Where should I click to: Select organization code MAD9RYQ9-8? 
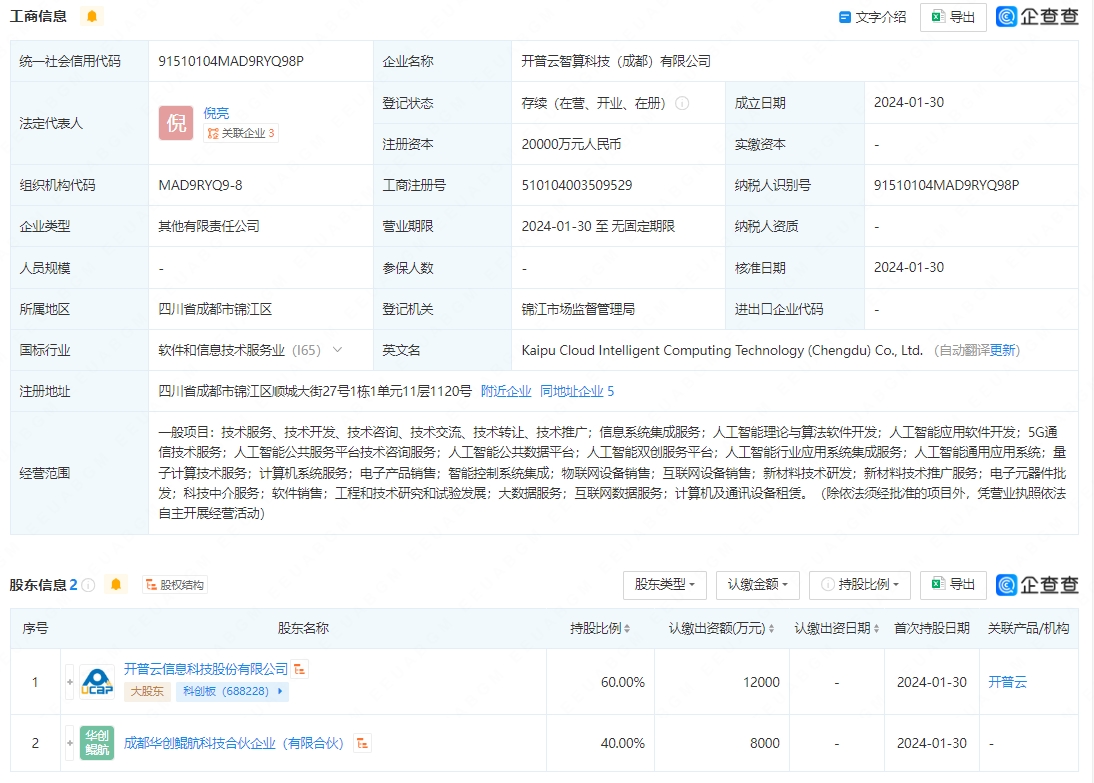[x=200, y=185]
